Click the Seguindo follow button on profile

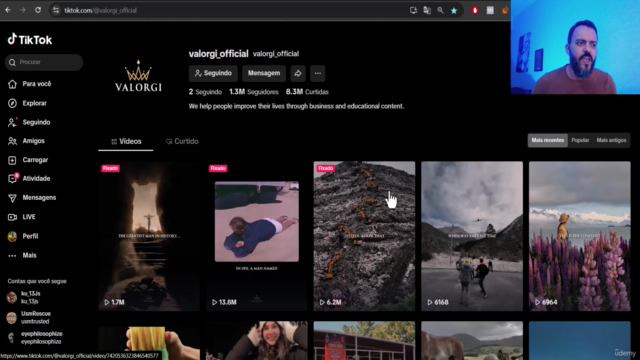[213, 73]
